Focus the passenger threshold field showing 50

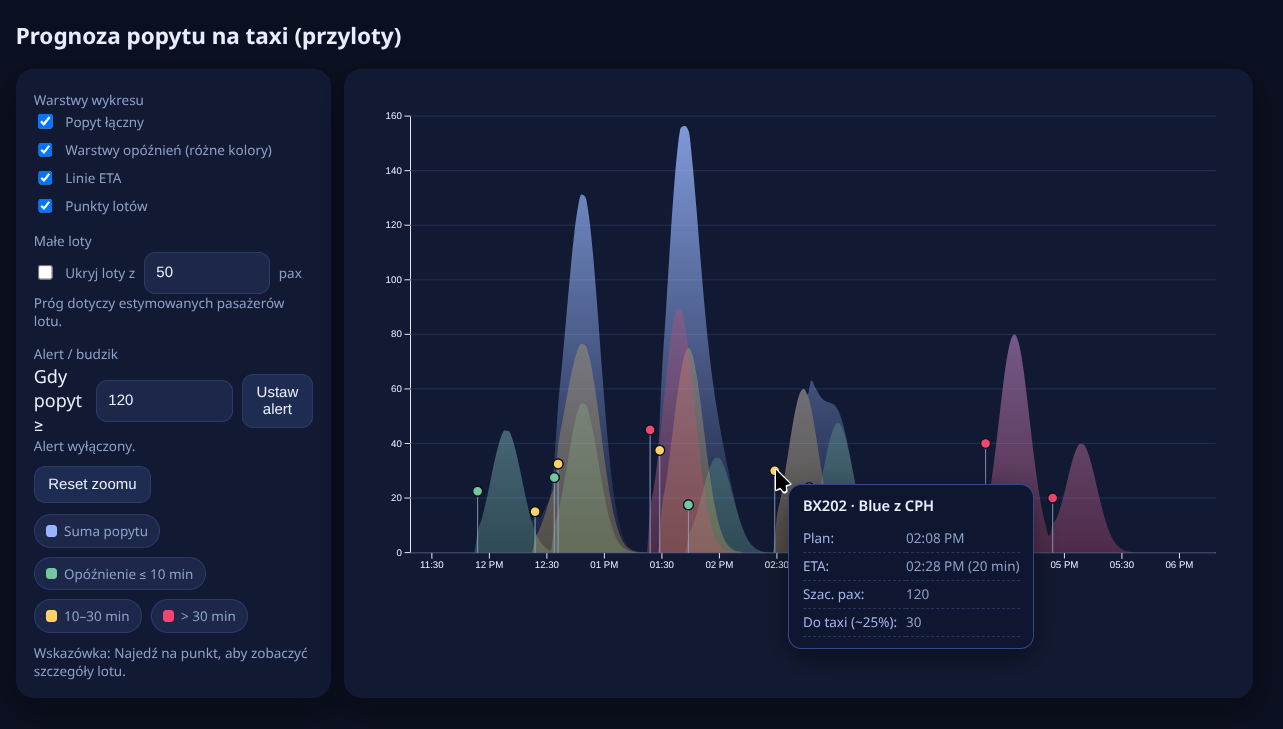click(206, 273)
